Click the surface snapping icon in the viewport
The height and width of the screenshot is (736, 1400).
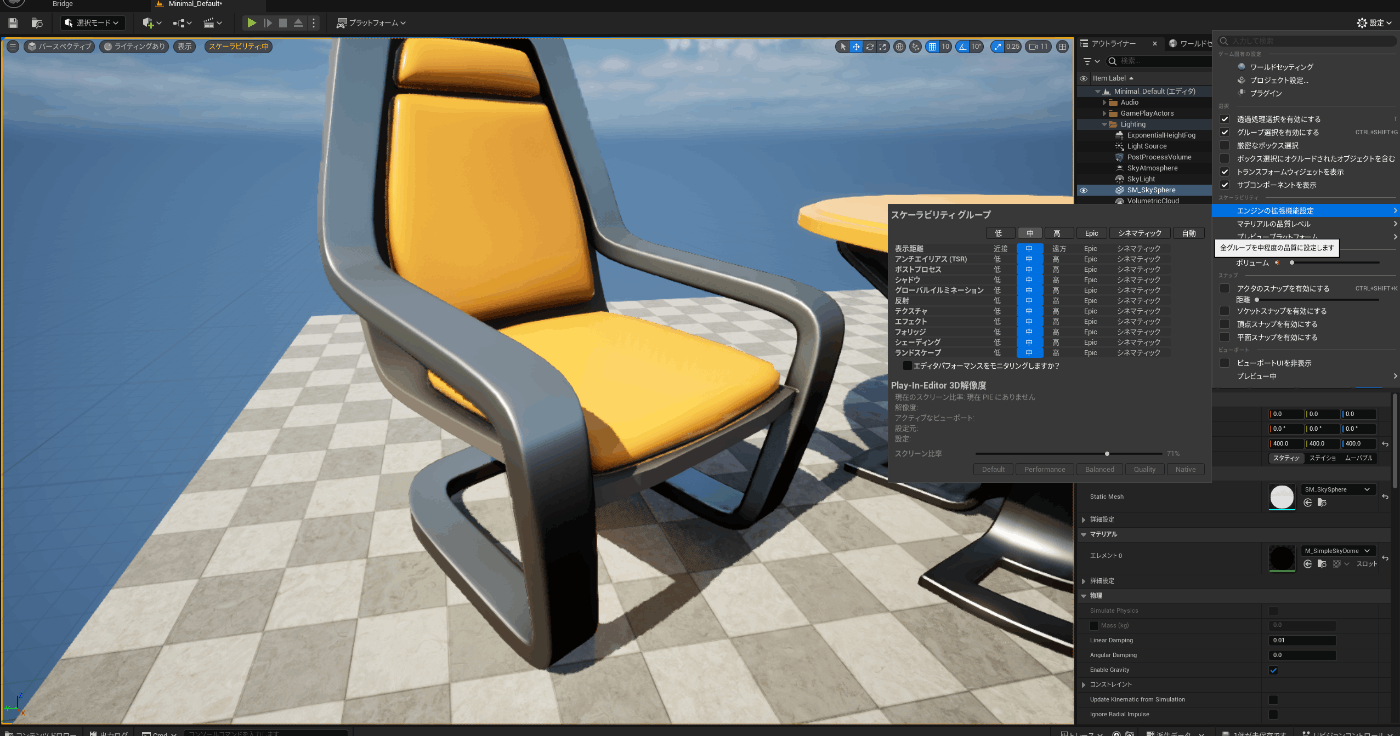coord(916,46)
